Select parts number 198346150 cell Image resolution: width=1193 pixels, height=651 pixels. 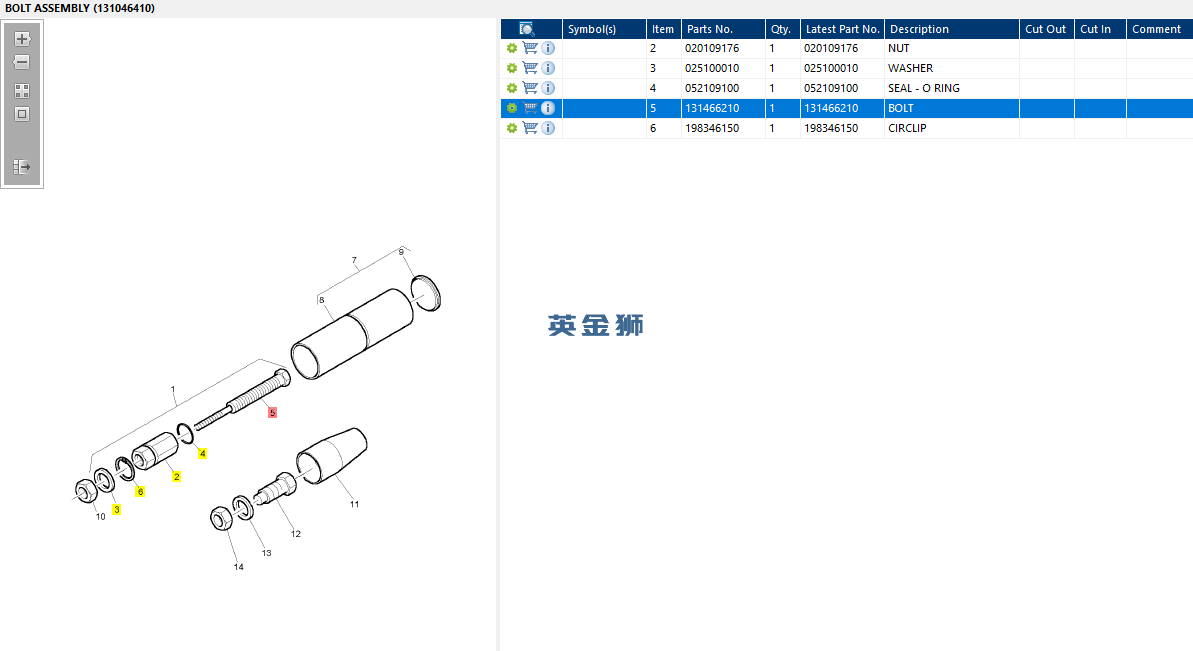[723, 129]
